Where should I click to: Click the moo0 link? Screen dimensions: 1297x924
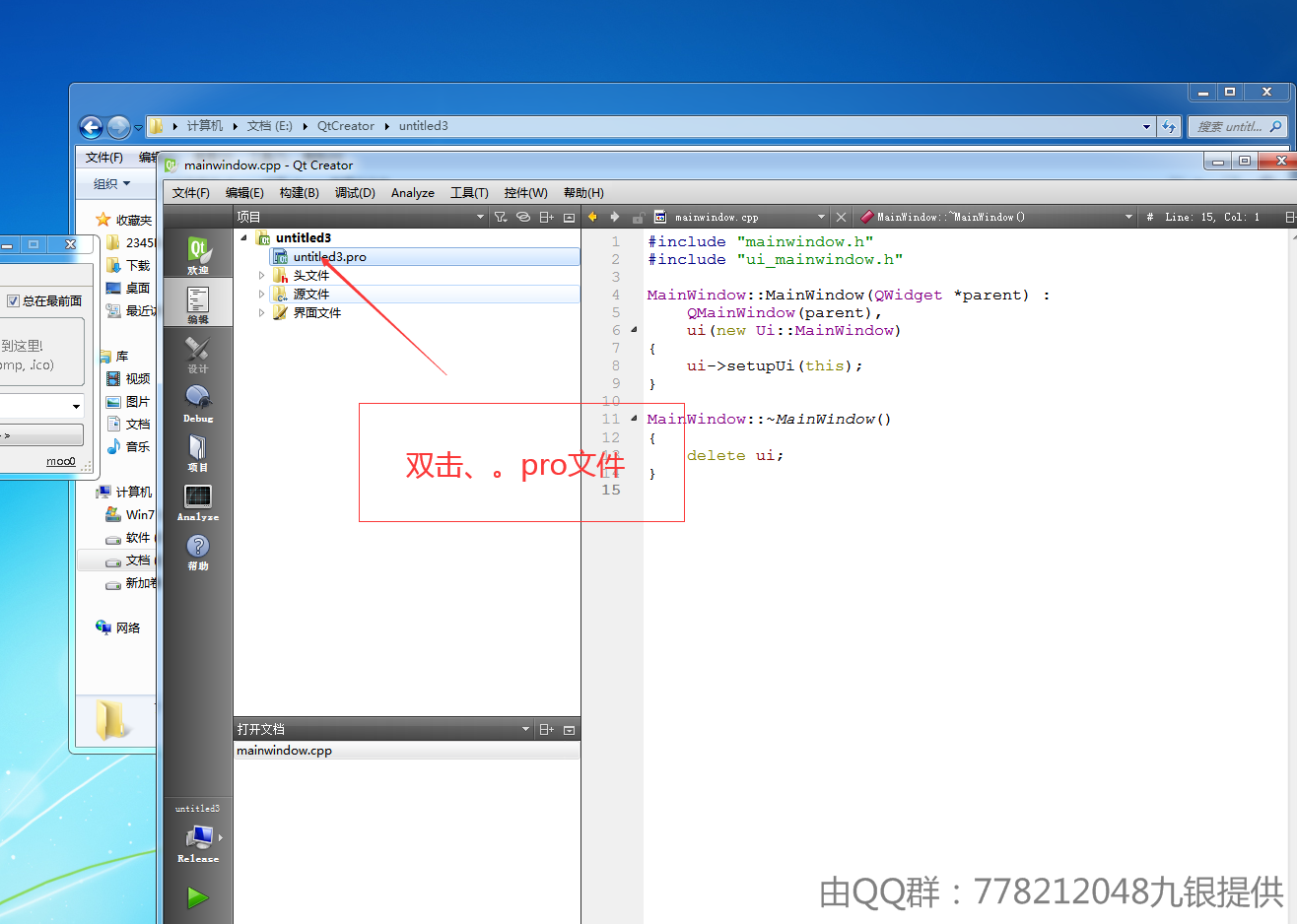point(61,461)
